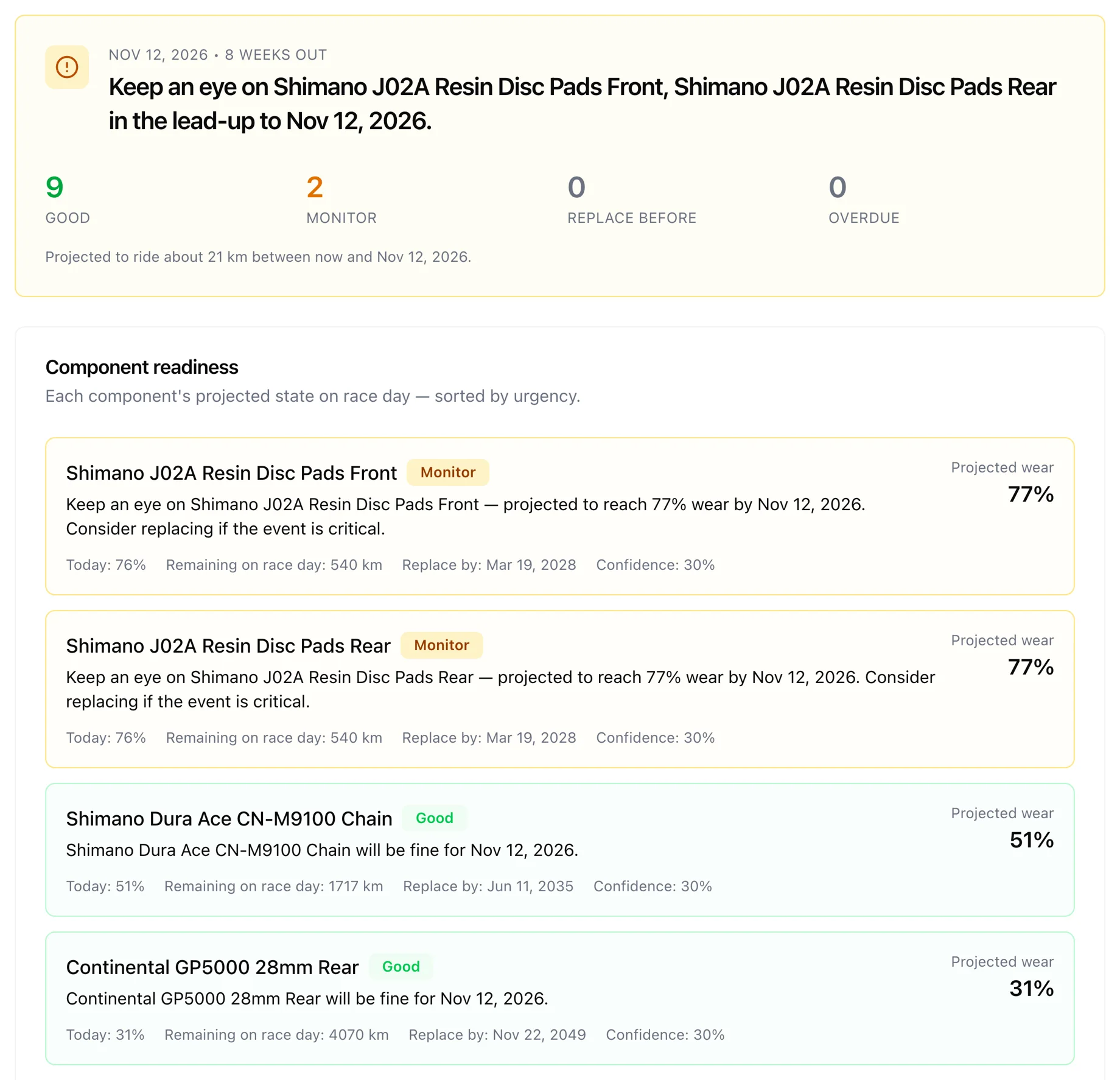1120x1080 pixels.
Task: Click "Replace by: Jun 11, 2035"
Action: point(488,886)
